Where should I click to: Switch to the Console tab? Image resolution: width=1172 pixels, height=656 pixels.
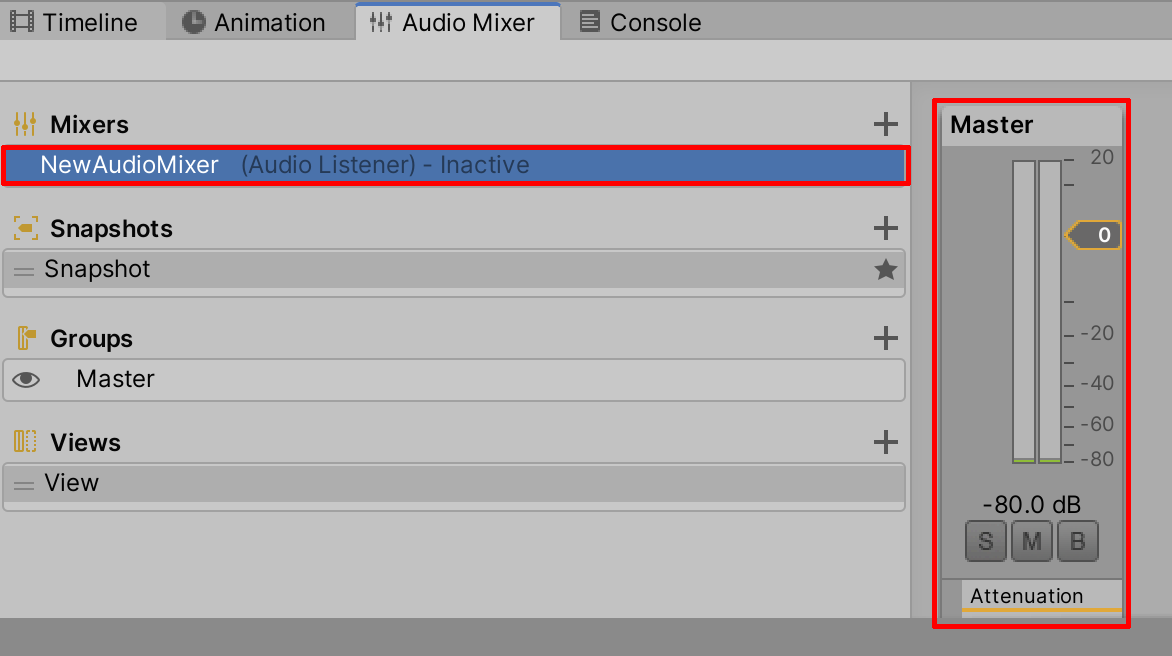click(641, 22)
